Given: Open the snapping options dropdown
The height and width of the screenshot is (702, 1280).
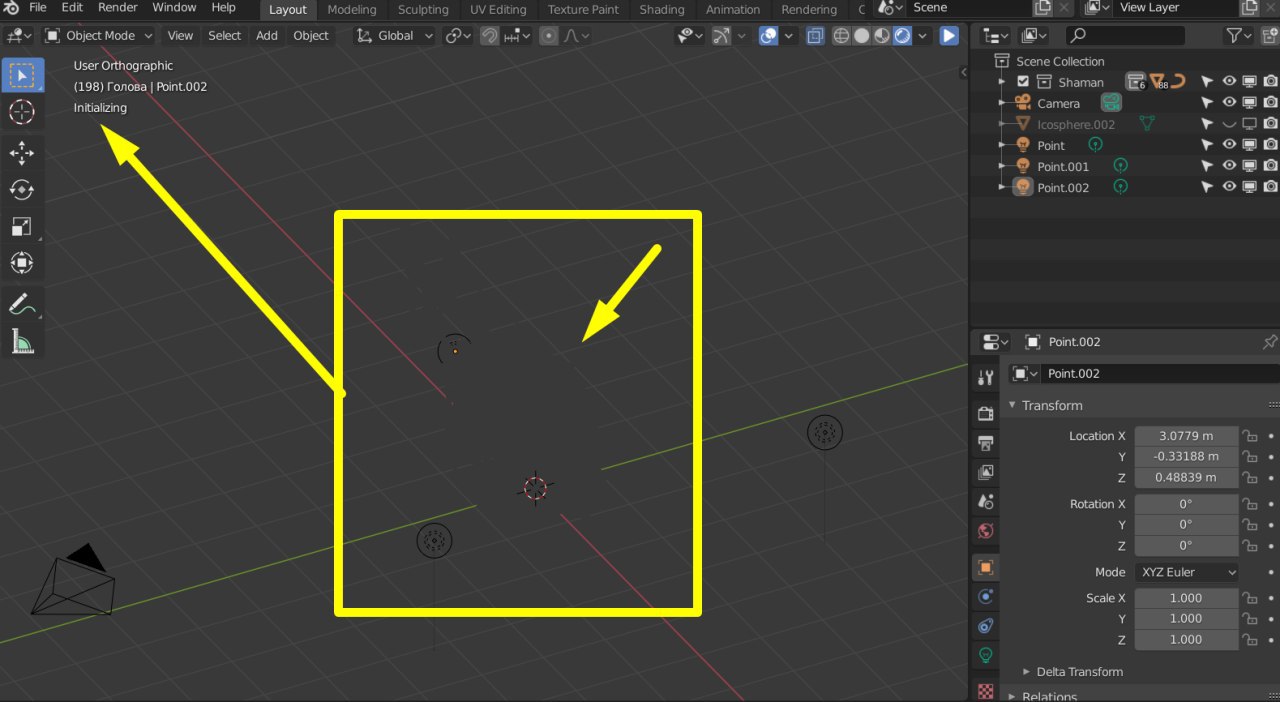Looking at the screenshot, I should [x=517, y=36].
